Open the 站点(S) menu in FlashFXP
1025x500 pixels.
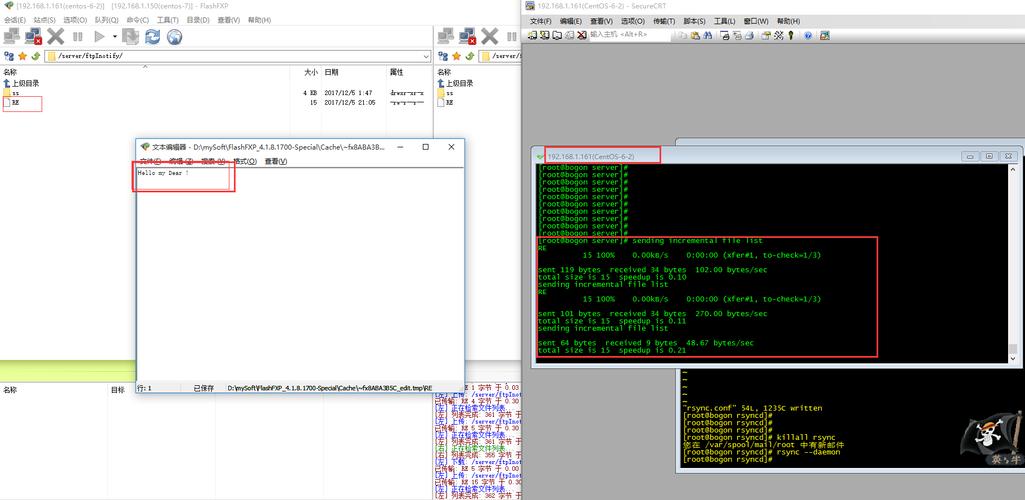(x=44, y=20)
